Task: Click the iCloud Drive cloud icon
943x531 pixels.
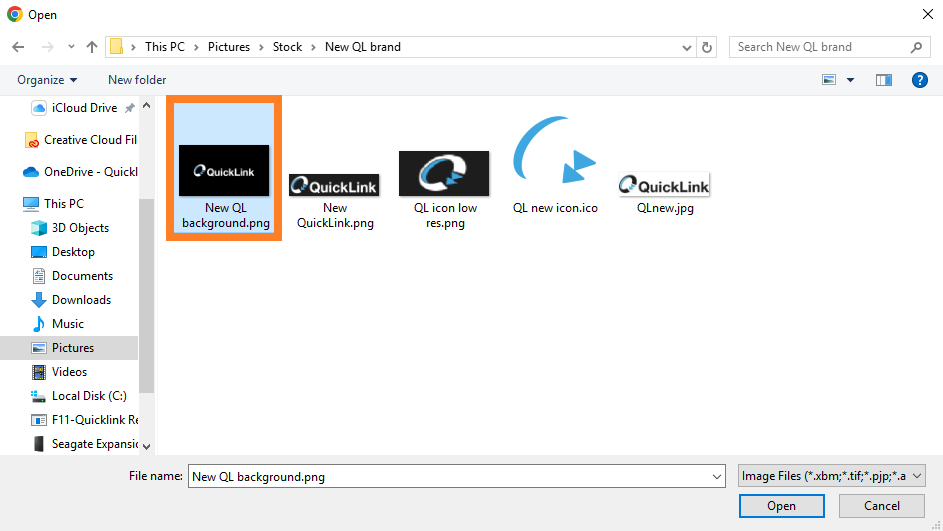Action: 39,108
